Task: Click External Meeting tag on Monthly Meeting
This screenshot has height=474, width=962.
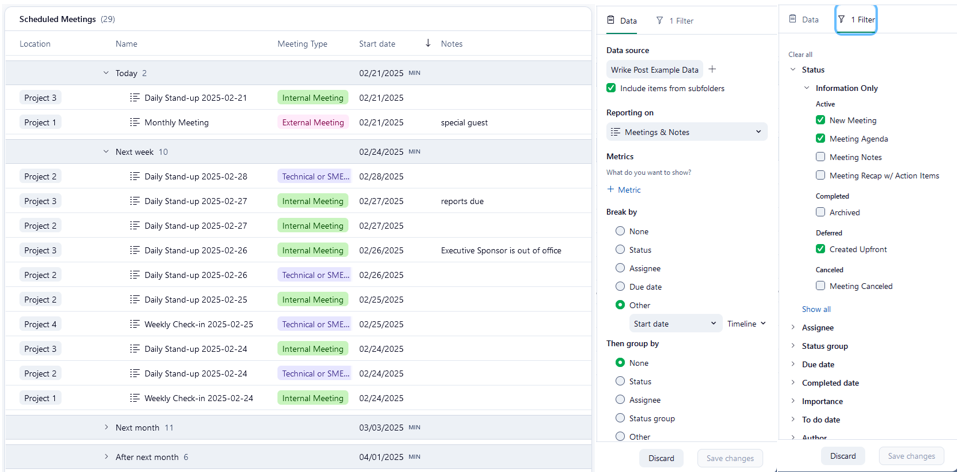Action: click(313, 122)
